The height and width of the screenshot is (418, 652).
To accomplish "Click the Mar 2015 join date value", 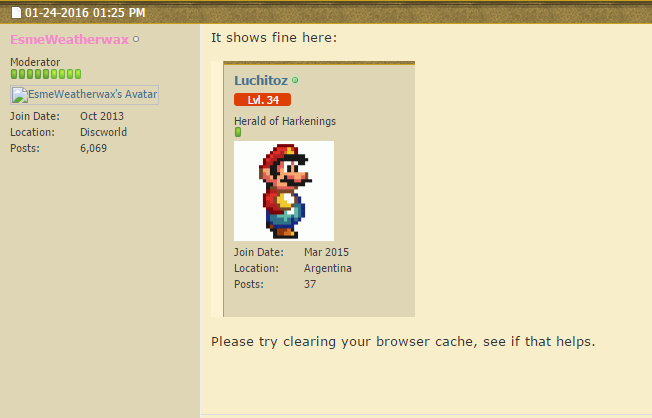I will pos(326,252).
